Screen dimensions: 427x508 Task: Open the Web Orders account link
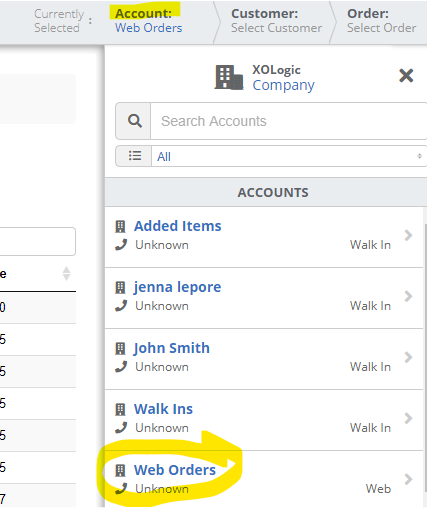tap(175, 470)
